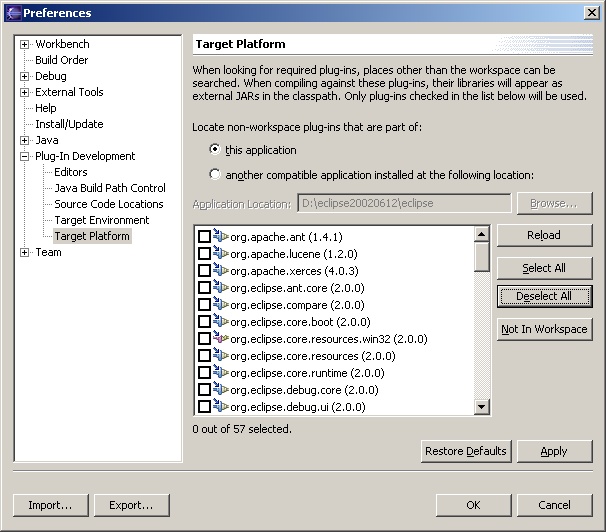Viewport: 606px width, 532px height.
Task: Click the plug-in list scrollbar down arrow
Action: (482, 407)
